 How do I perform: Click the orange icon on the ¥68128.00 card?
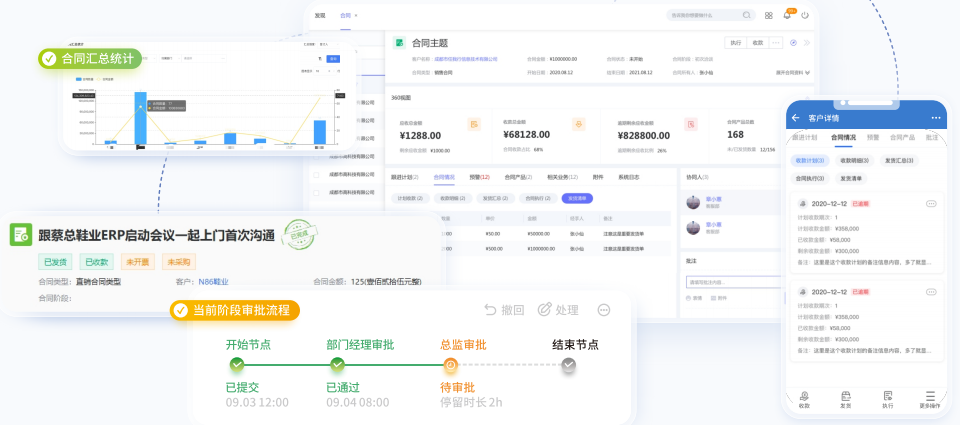(x=579, y=124)
